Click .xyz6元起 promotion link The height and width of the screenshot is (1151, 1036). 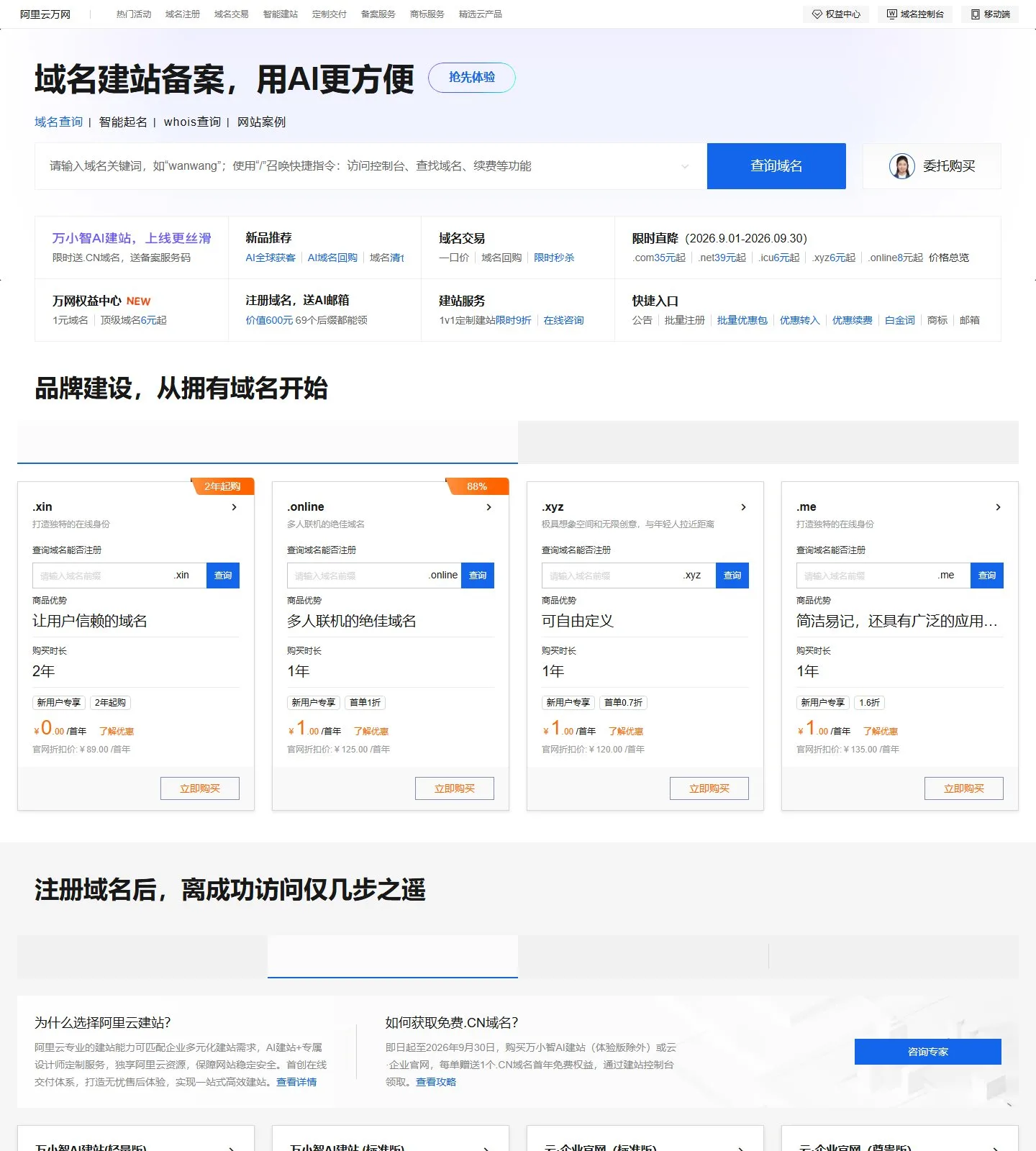pos(834,258)
